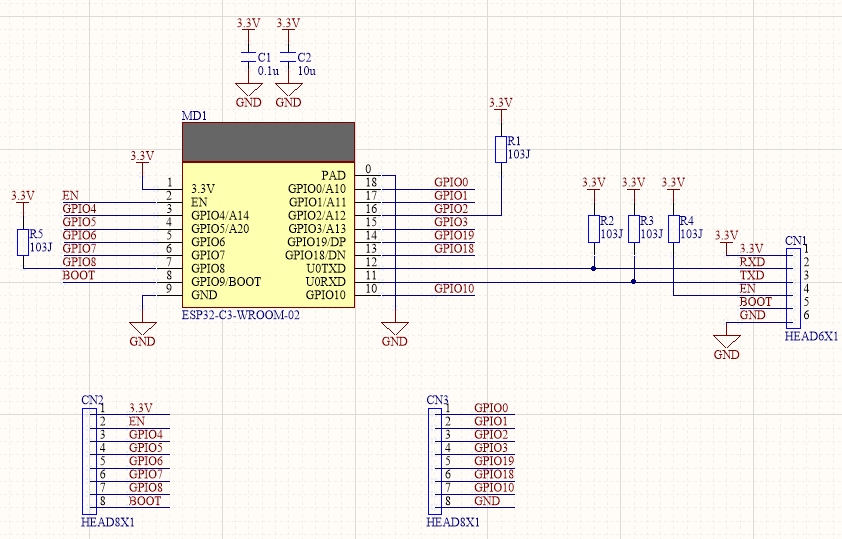The width and height of the screenshot is (842, 539).
Task: Select resistor R1 symbol body
Action: 501,149
